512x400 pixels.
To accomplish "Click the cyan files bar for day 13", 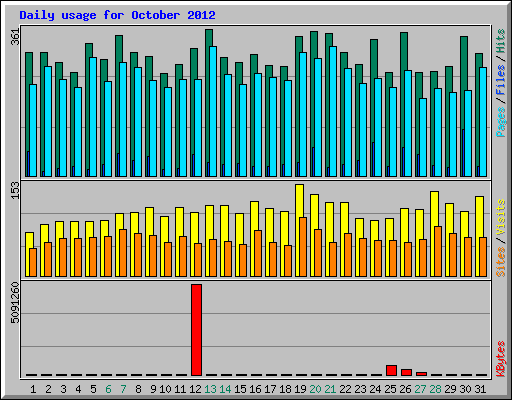I will click(213, 111).
